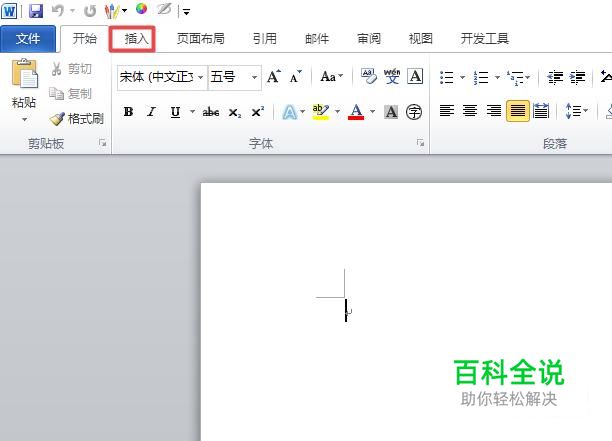Click the distributed alignment icon
Screen dimensions: 612x441
541,111
